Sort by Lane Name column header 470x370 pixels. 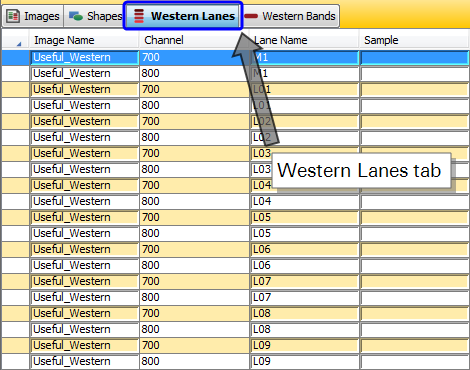[304, 40]
